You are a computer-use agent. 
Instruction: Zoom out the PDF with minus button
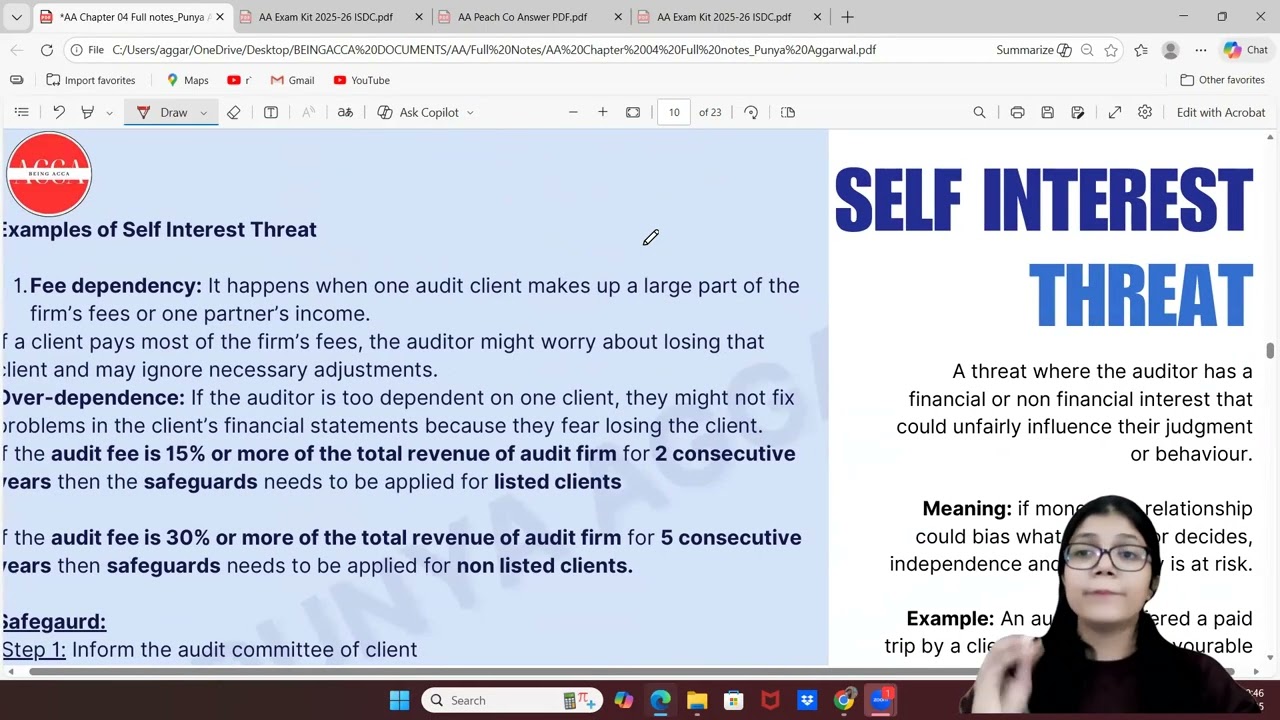[x=573, y=112]
